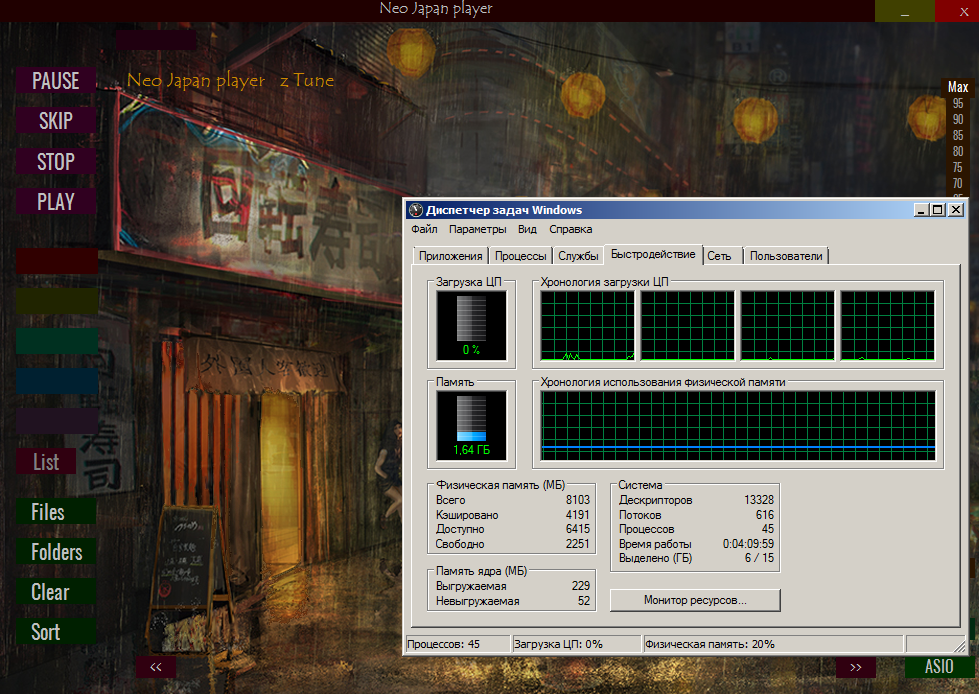Set volume level to 85
Viewport: 979px width, 694px height.
point(958,135)
